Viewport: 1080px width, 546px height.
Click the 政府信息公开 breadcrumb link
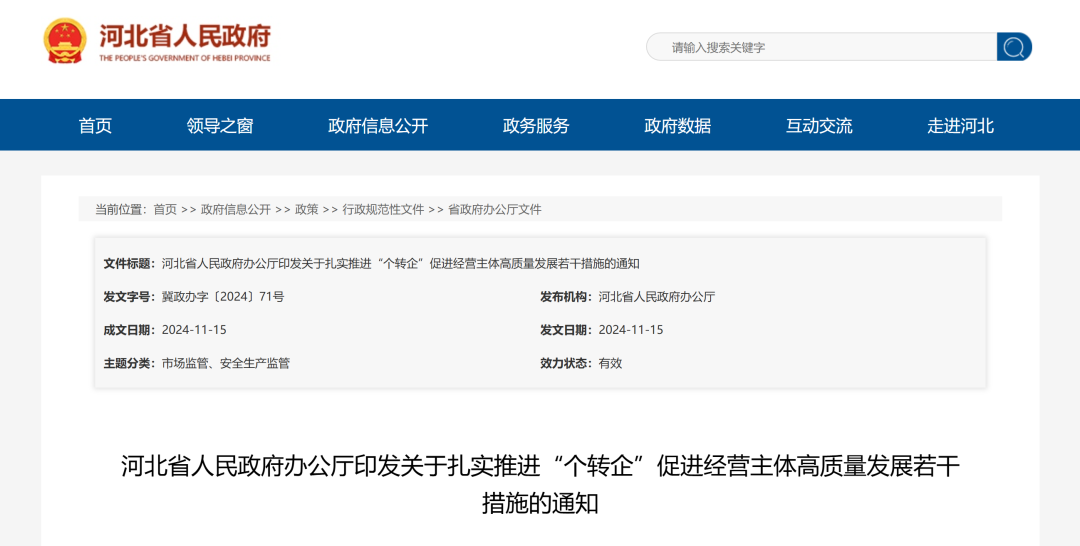pos(236,209)
